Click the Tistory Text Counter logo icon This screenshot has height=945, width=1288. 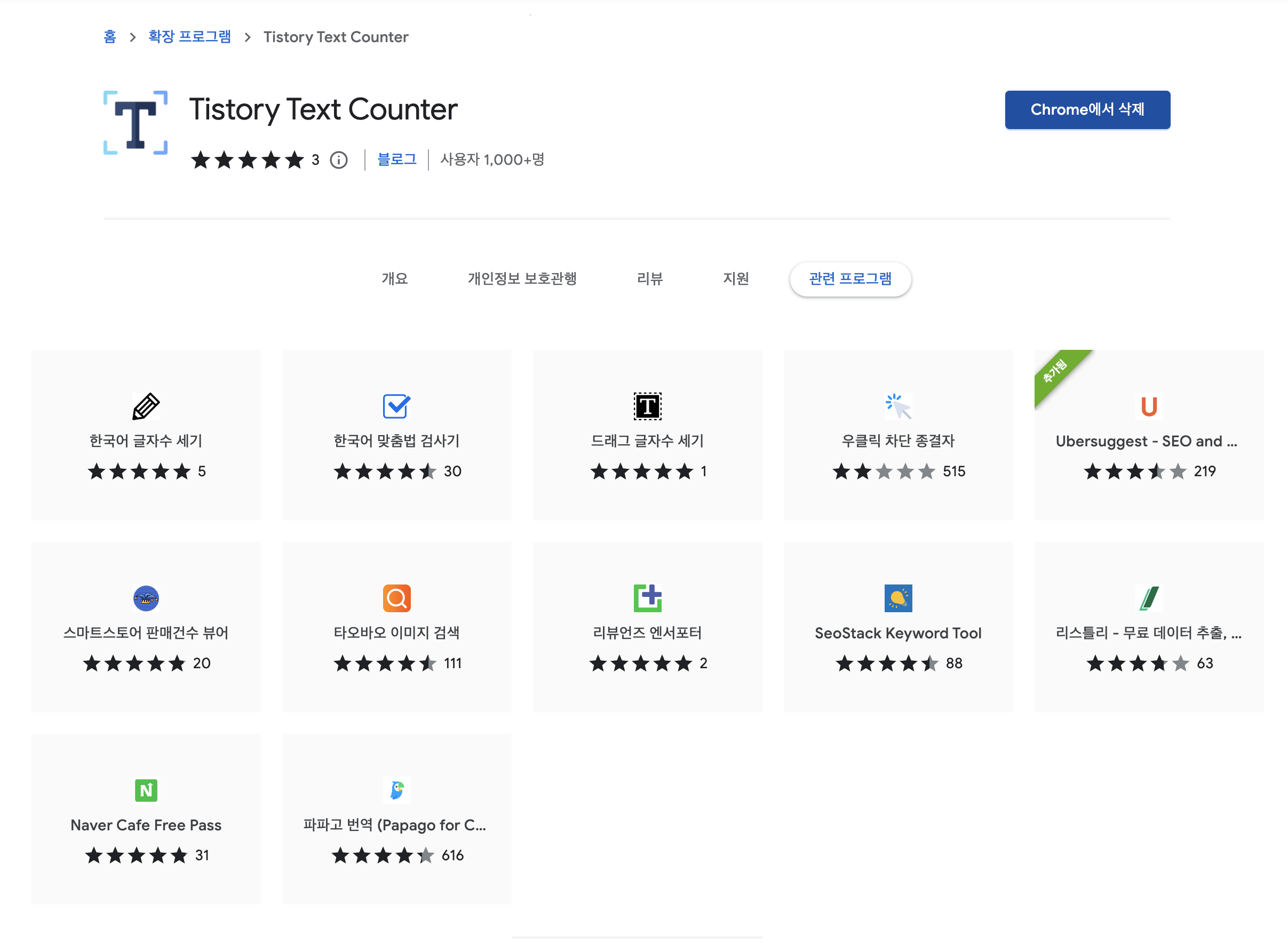tap(135, 123)
